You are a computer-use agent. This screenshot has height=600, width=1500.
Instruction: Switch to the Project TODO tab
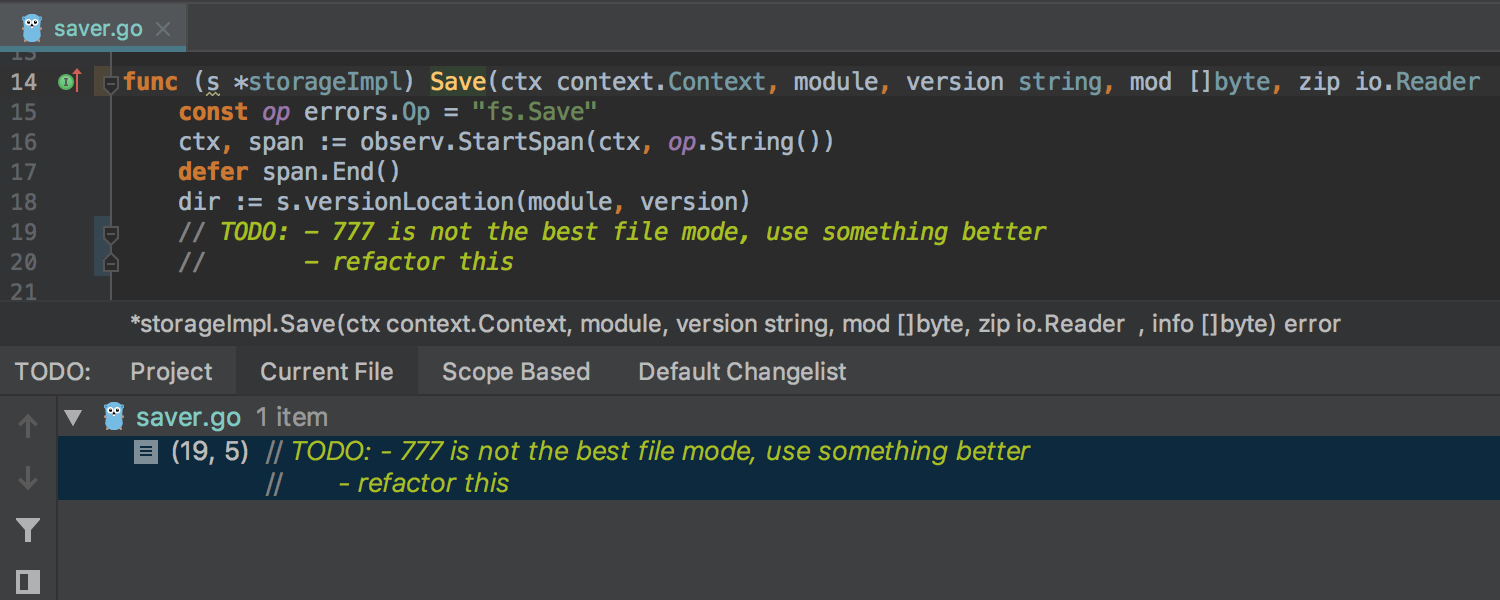(x=171, y=372)
